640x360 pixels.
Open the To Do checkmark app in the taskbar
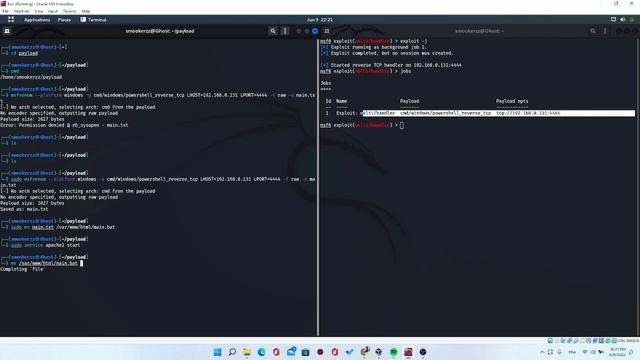(x=350, y=352)
